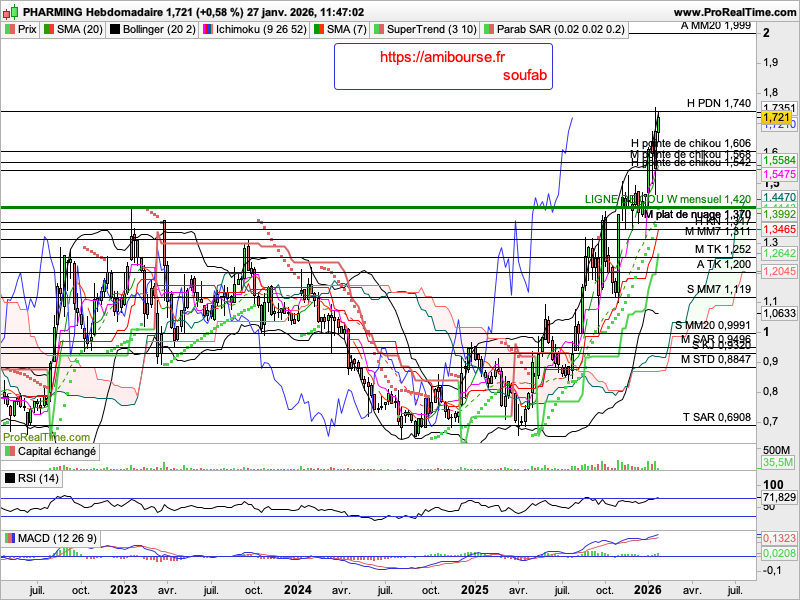This screenshot has height=600, width=800.
Task: Open the Ichimoku (9 26 52) label
Action: 261,30
